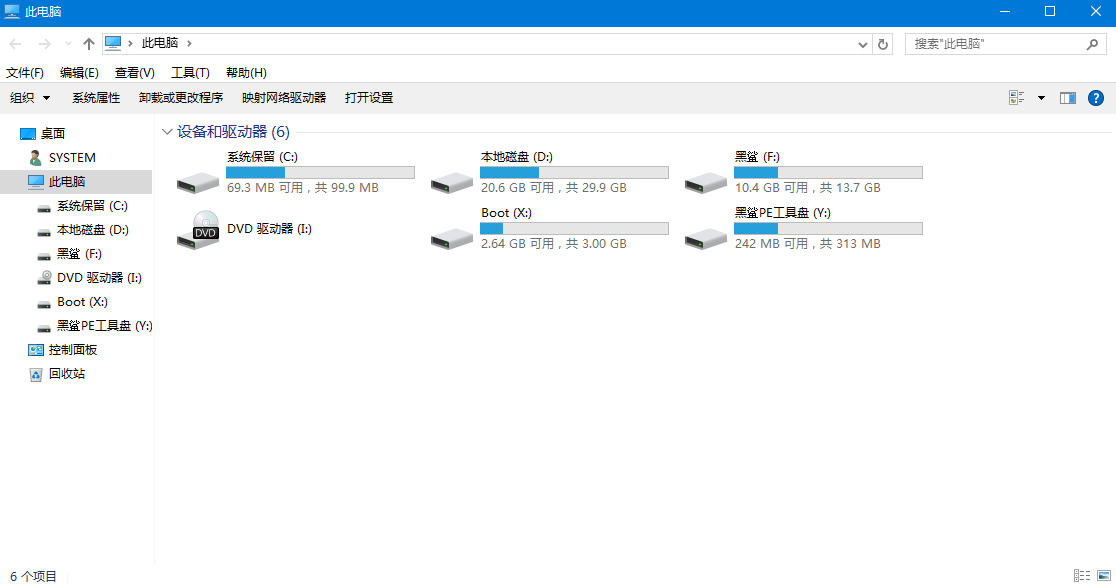
Task: Click the refresh button in address bar
Action: 882,44
